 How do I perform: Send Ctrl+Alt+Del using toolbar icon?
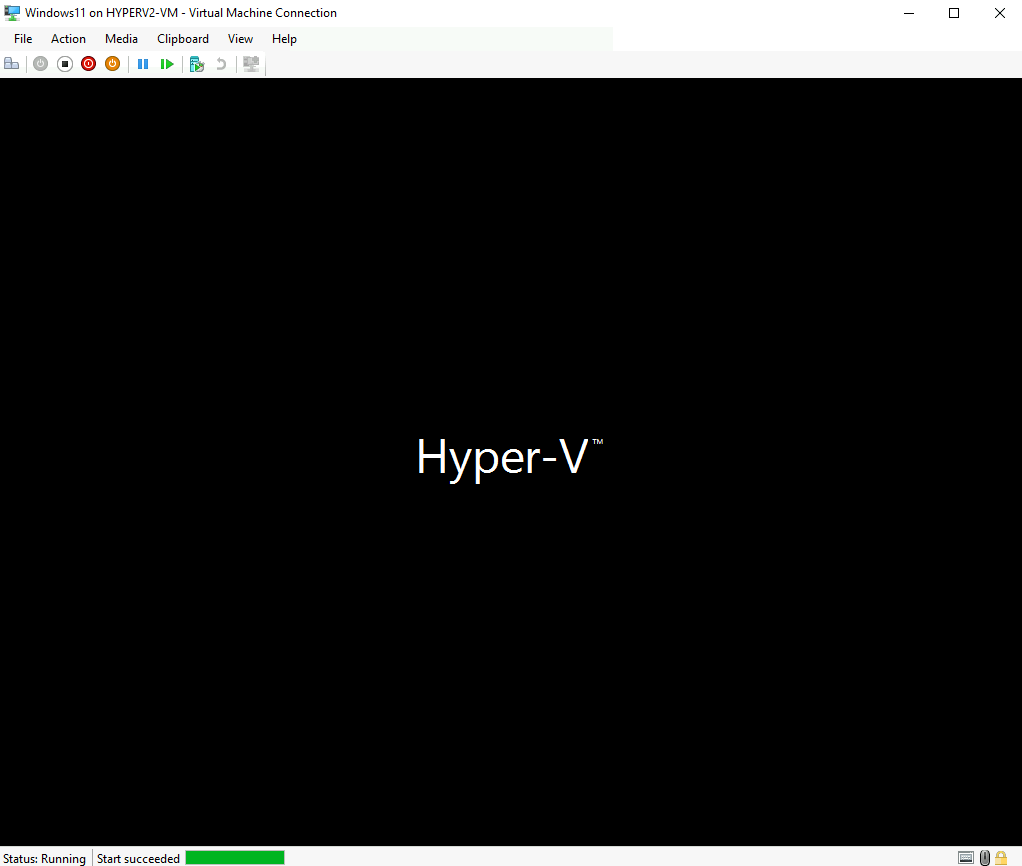coord(12,64)
